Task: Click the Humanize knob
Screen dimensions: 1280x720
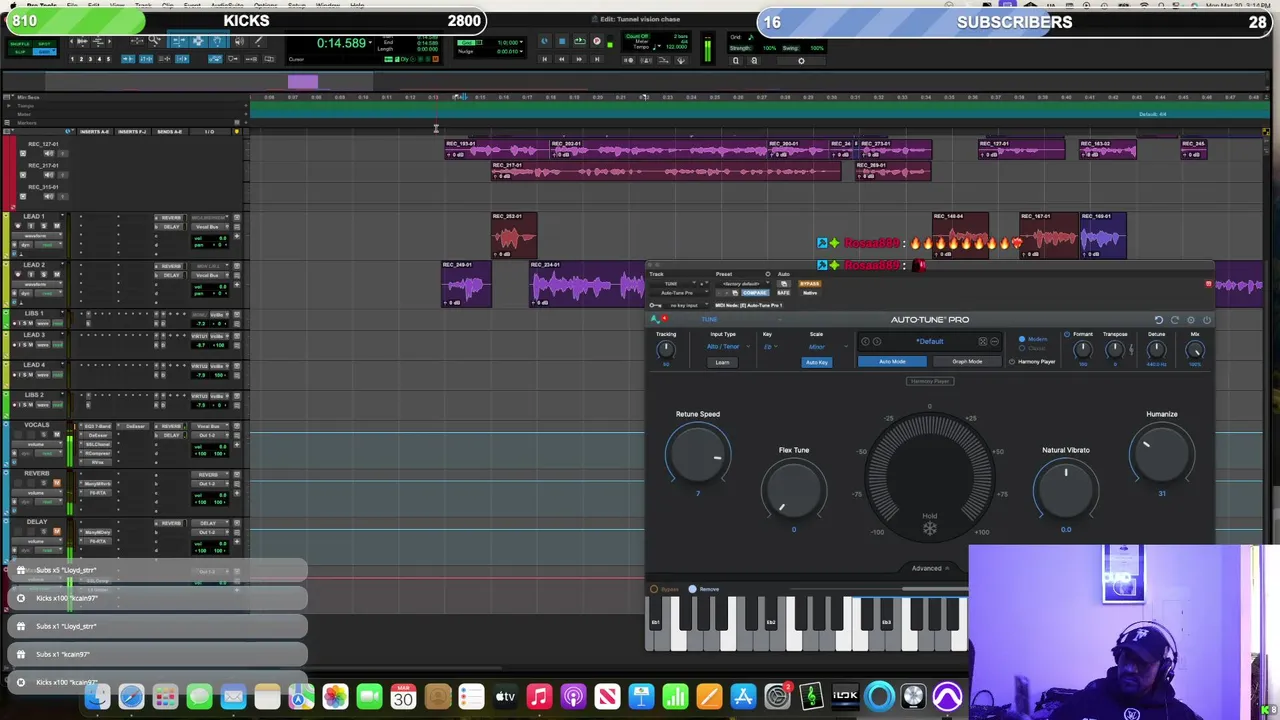Action: click(x=1162, y=455)
